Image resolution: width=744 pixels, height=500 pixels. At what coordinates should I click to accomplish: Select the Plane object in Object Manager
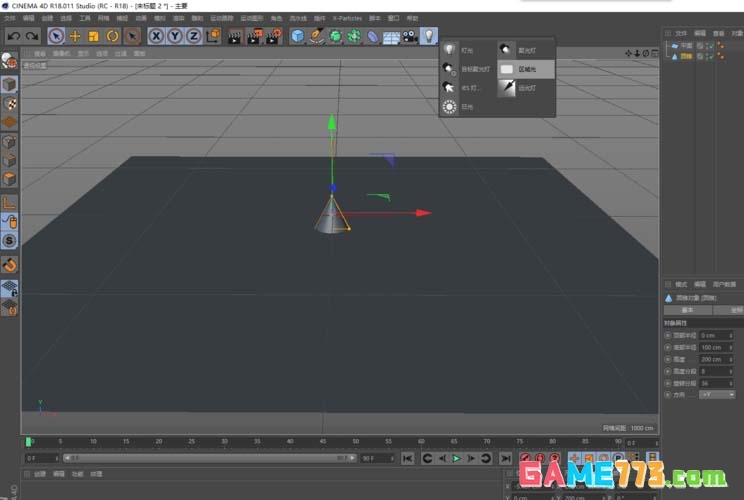coord(687,46)
